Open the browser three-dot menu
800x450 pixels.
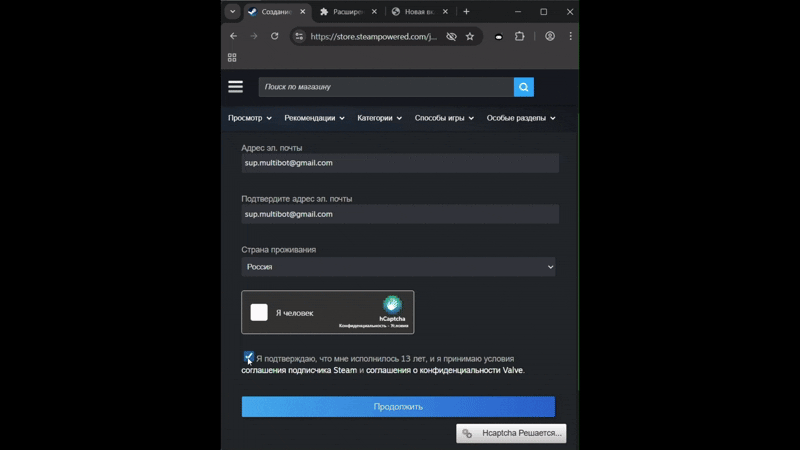pos(570,36)
